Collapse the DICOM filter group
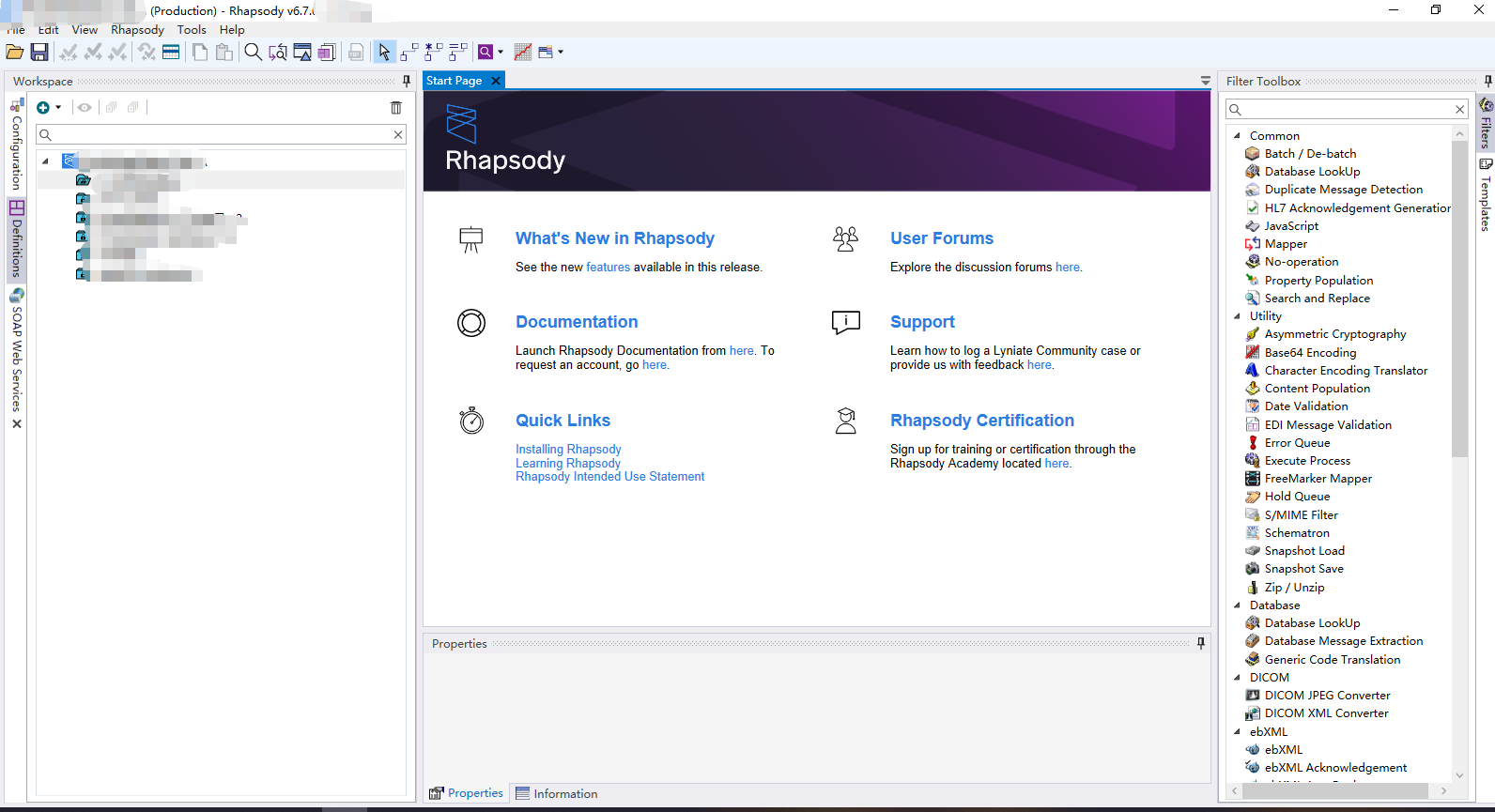The height and width of the screenshot is (812, 1495). tap(1237, 678)
